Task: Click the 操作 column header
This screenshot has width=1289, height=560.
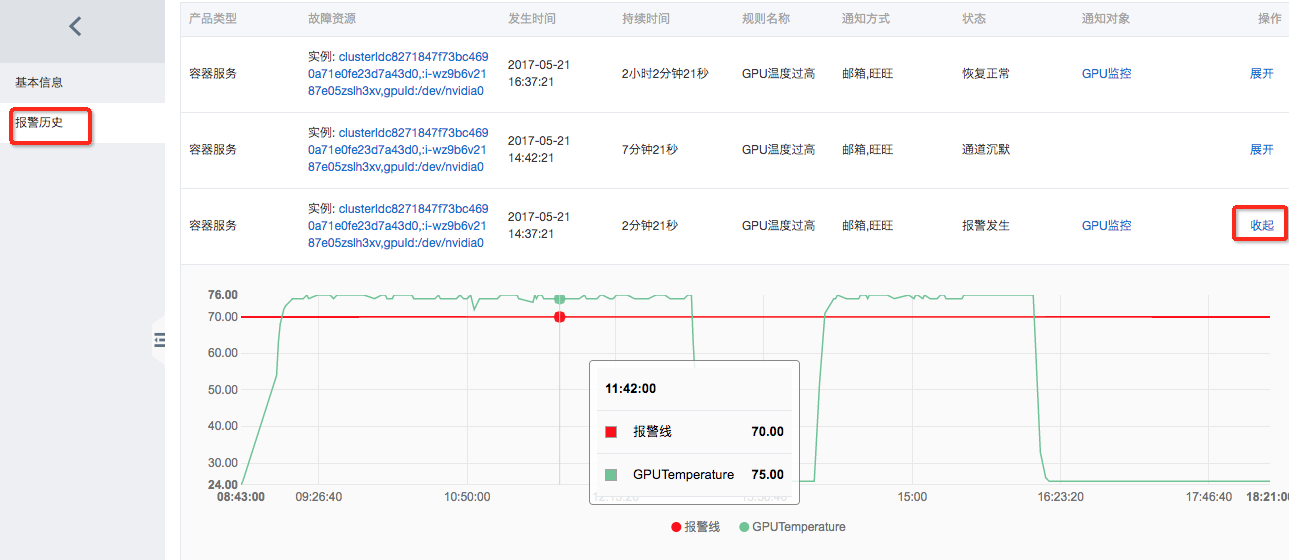Action: (1270, 19)
